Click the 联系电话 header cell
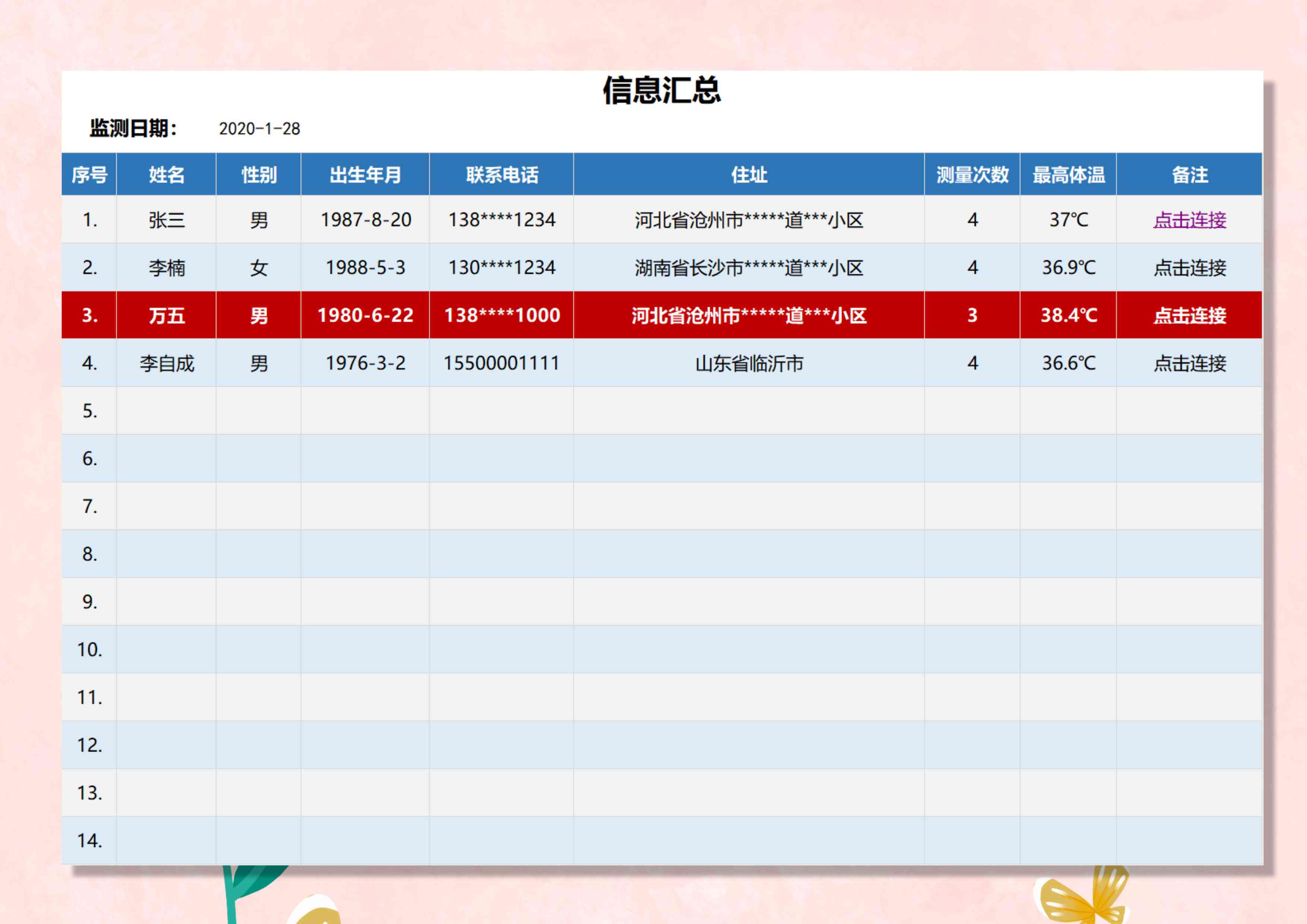The image size is (1307, 924). click(x=501, y=175)
